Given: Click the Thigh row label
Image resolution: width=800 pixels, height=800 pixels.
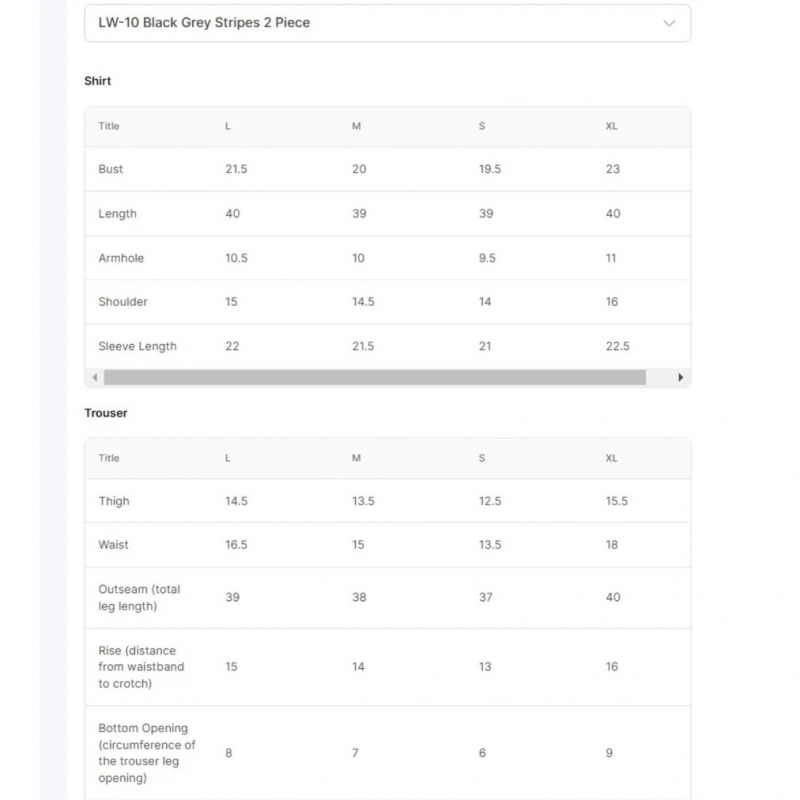Looking at the screenshot, I should 114,501.
